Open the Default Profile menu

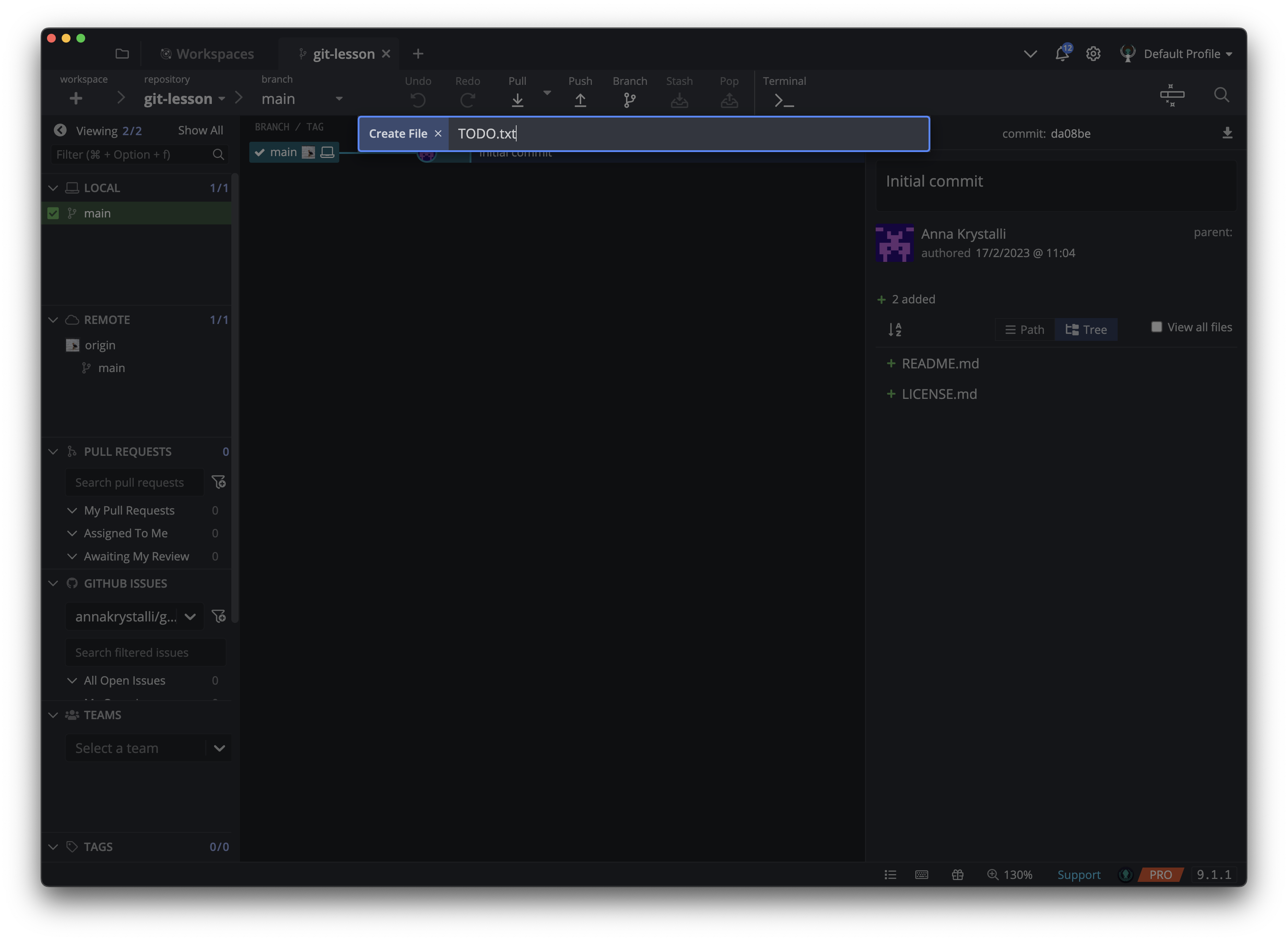click(1176, 54)
